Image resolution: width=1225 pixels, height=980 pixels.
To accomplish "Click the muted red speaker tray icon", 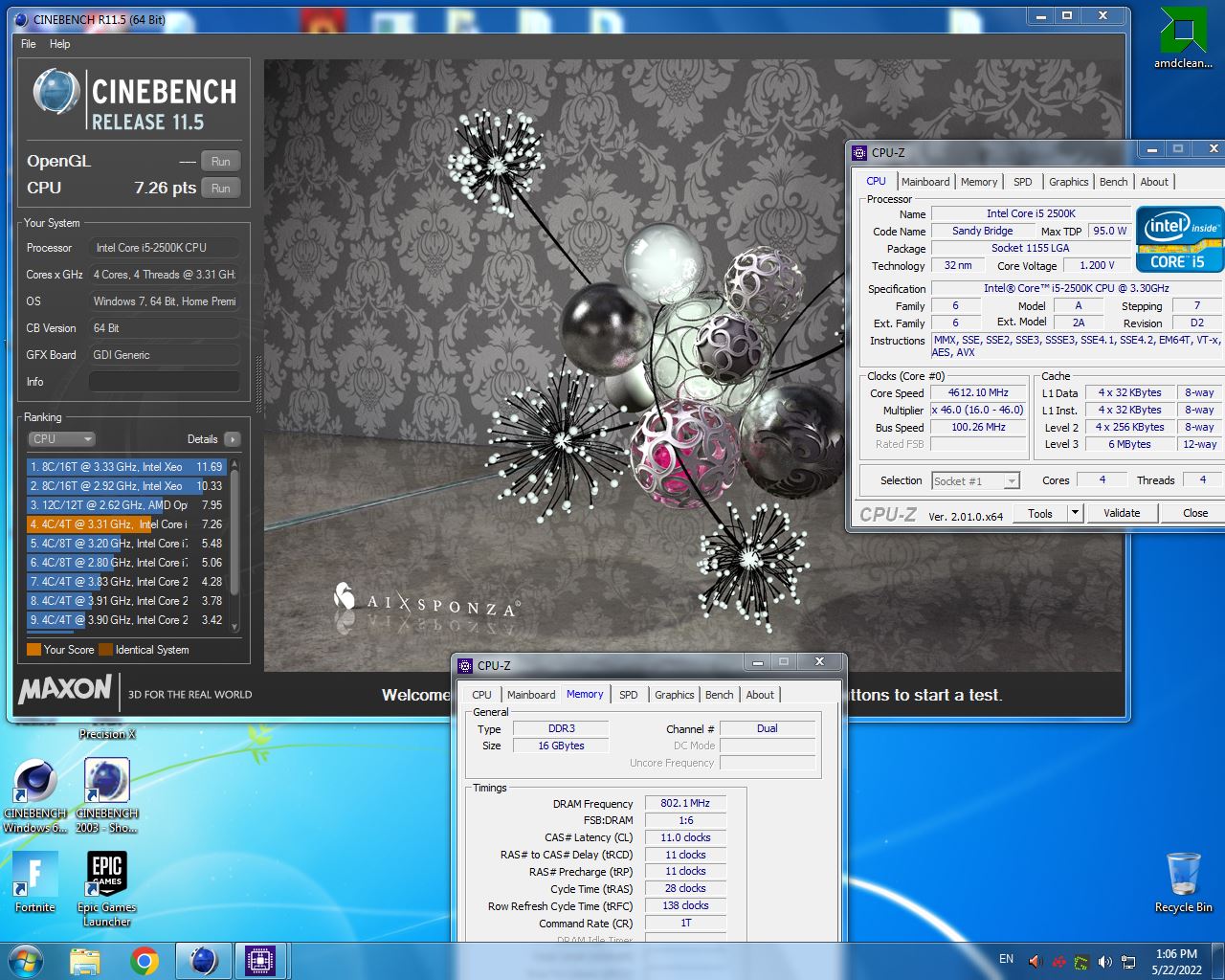I will click(x=1035, y=962).
